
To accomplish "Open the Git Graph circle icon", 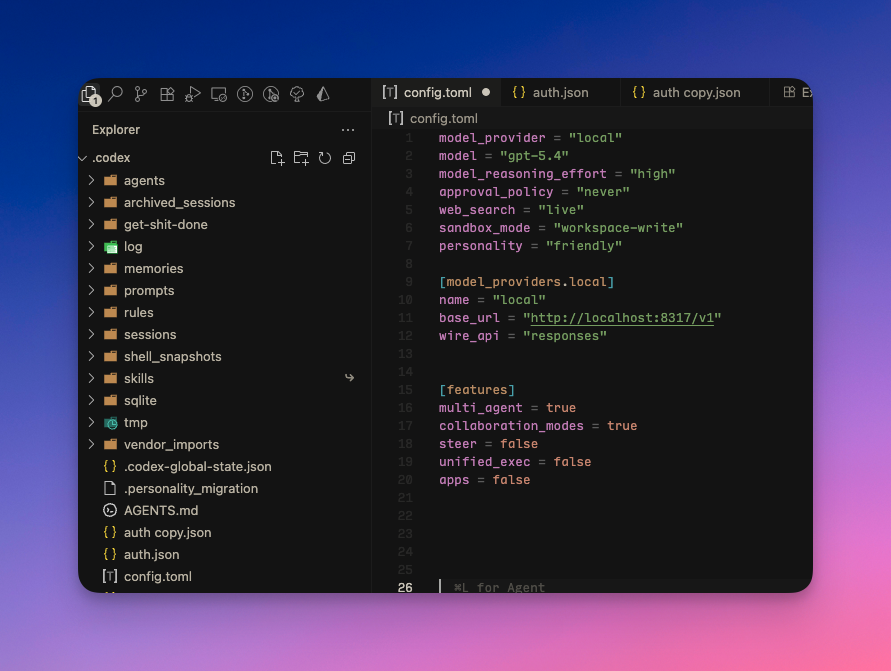I will pos(245,94).
